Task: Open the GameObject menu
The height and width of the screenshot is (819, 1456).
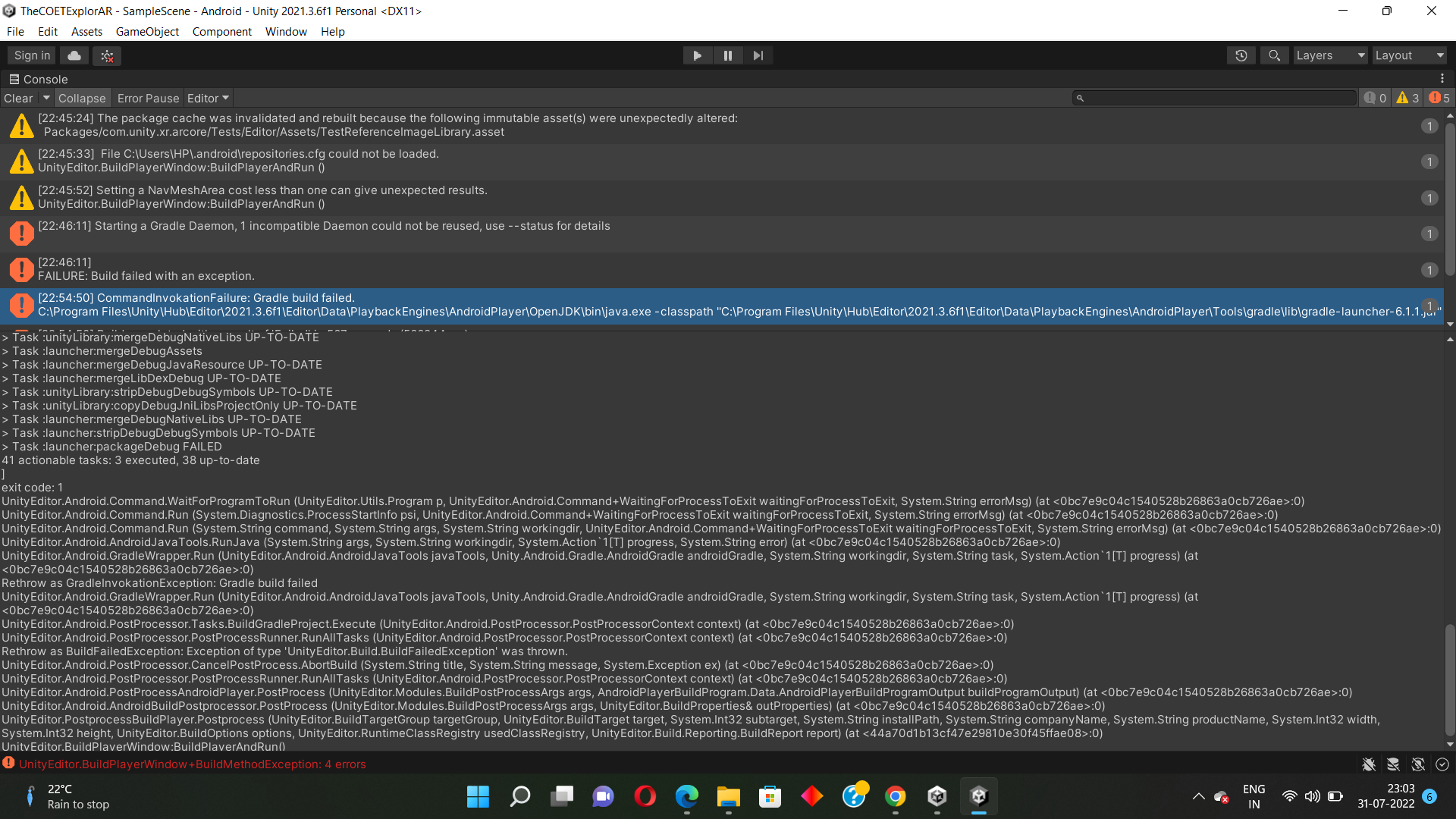Action: pos(147,32)
